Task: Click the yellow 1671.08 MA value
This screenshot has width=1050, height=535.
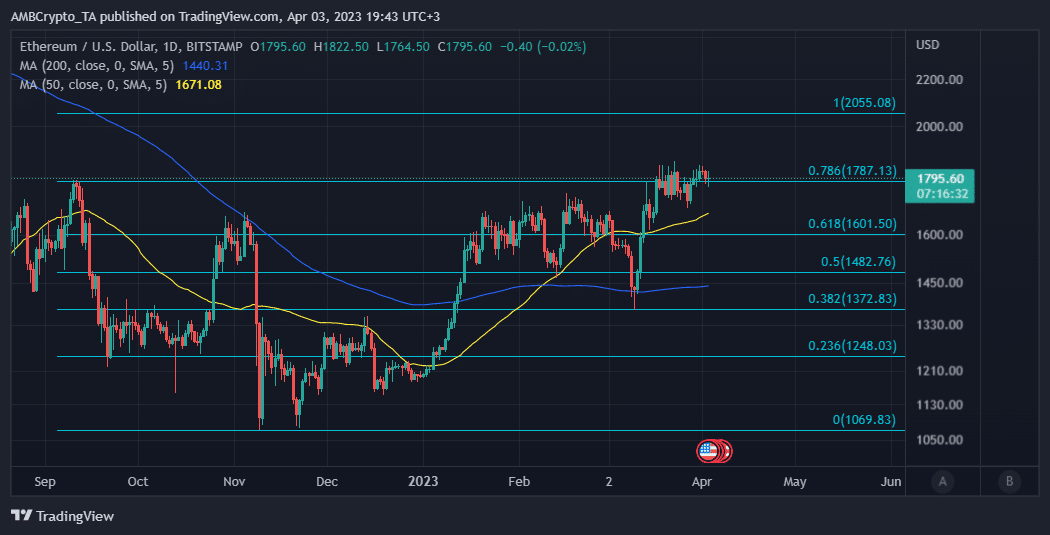Action: (198, 85)
